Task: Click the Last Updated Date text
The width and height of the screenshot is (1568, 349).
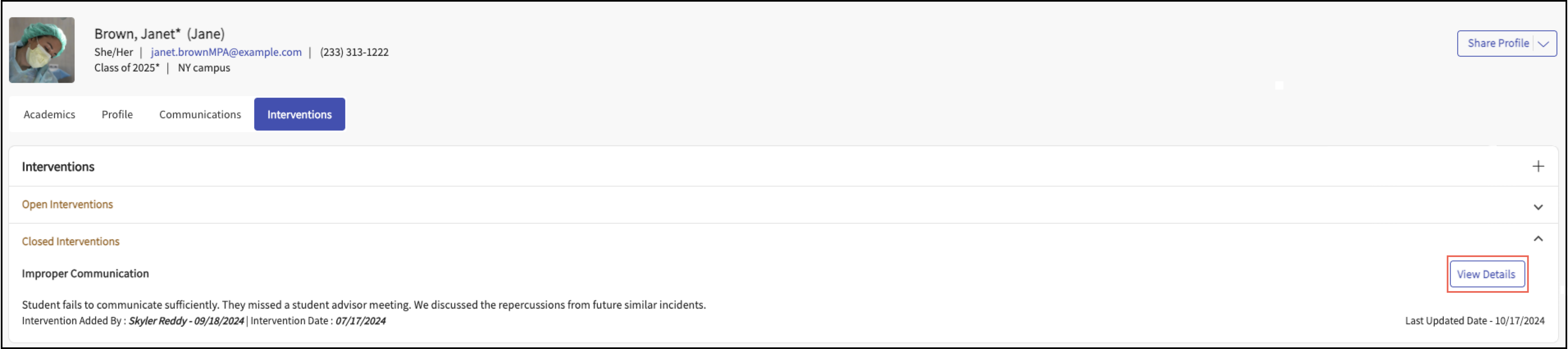Action: click(1474, 321)
